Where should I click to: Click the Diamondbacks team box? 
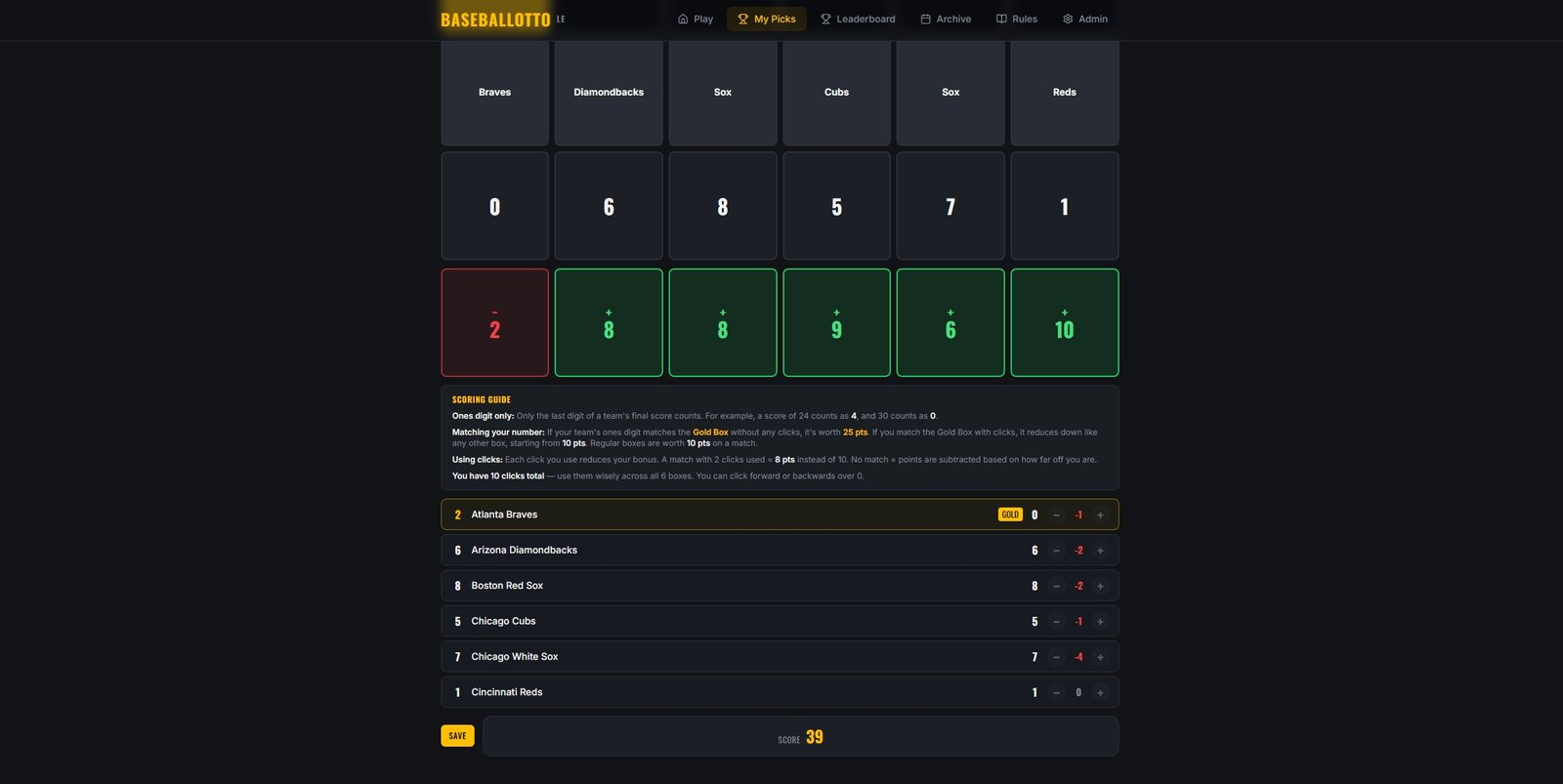[609, 93]
